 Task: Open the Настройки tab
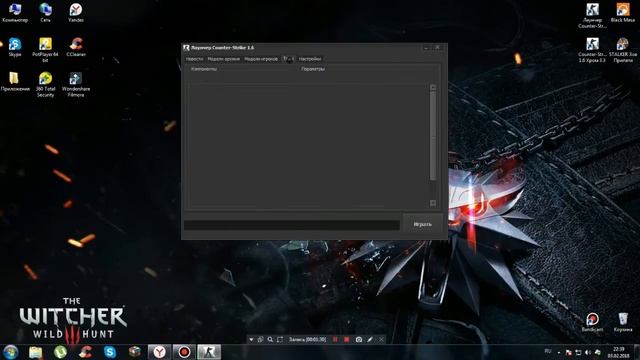[310, 59]
